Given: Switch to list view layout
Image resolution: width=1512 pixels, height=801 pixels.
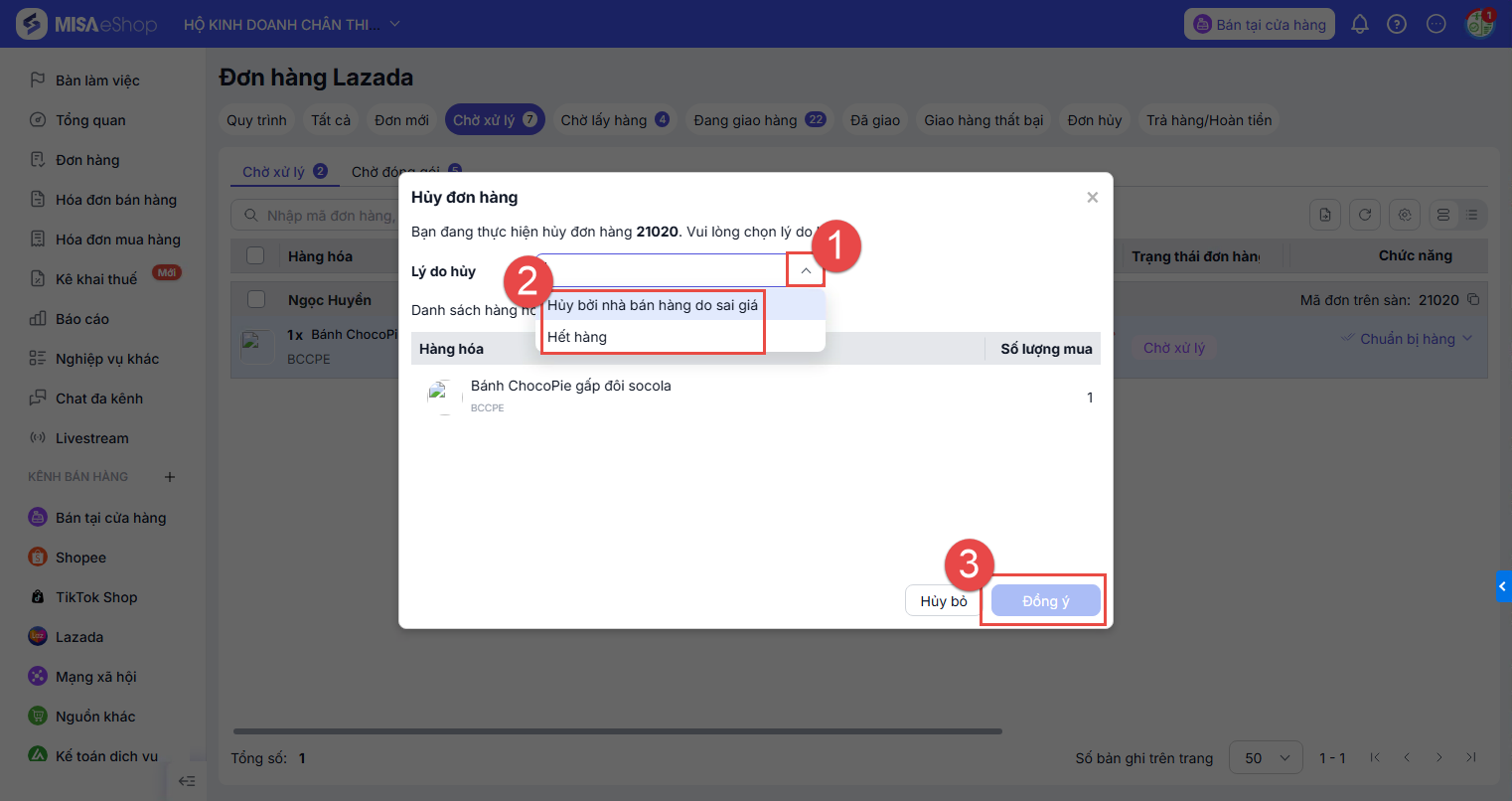Looking at the screenshot, I should tap(1472, 215).
